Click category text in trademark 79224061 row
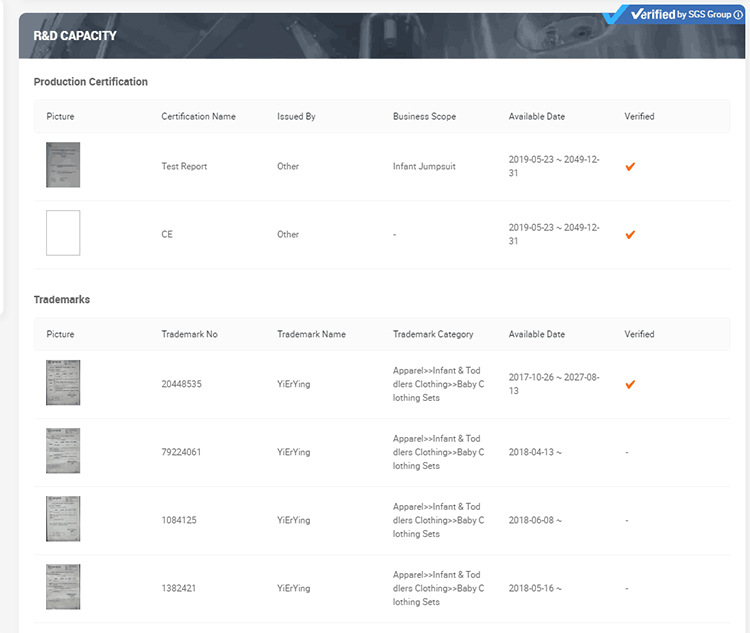This screenshot has width=750, height=633. (439, 452)
